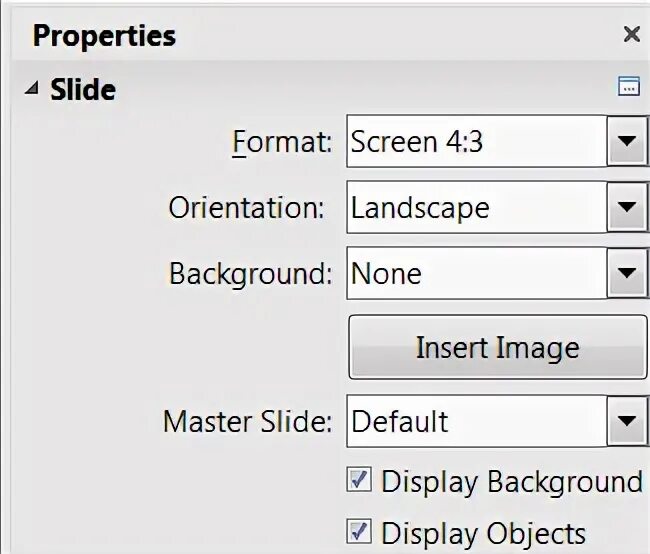Screen dimensions: 650x554
Task: Open the Background dropdown arrow
Action: pos(626,273)
